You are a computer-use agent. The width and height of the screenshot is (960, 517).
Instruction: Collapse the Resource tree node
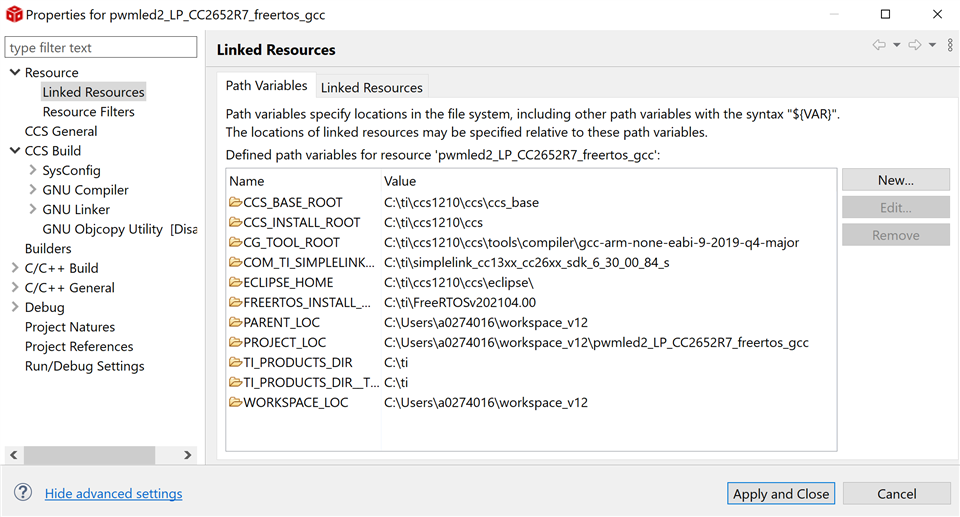tap(14, 72)
